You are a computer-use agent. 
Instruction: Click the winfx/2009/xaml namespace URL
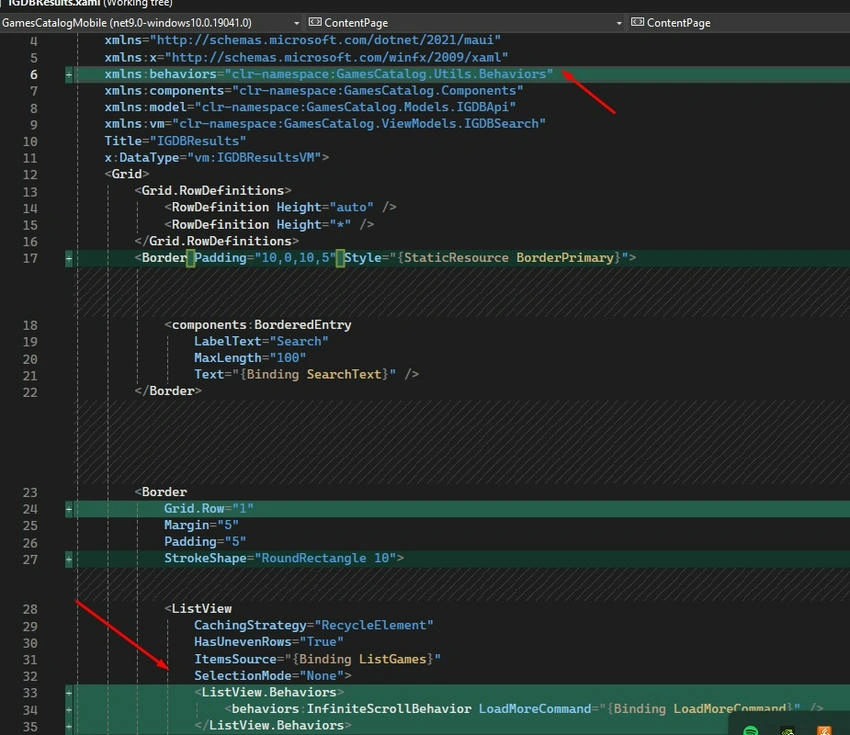(336, 57)
